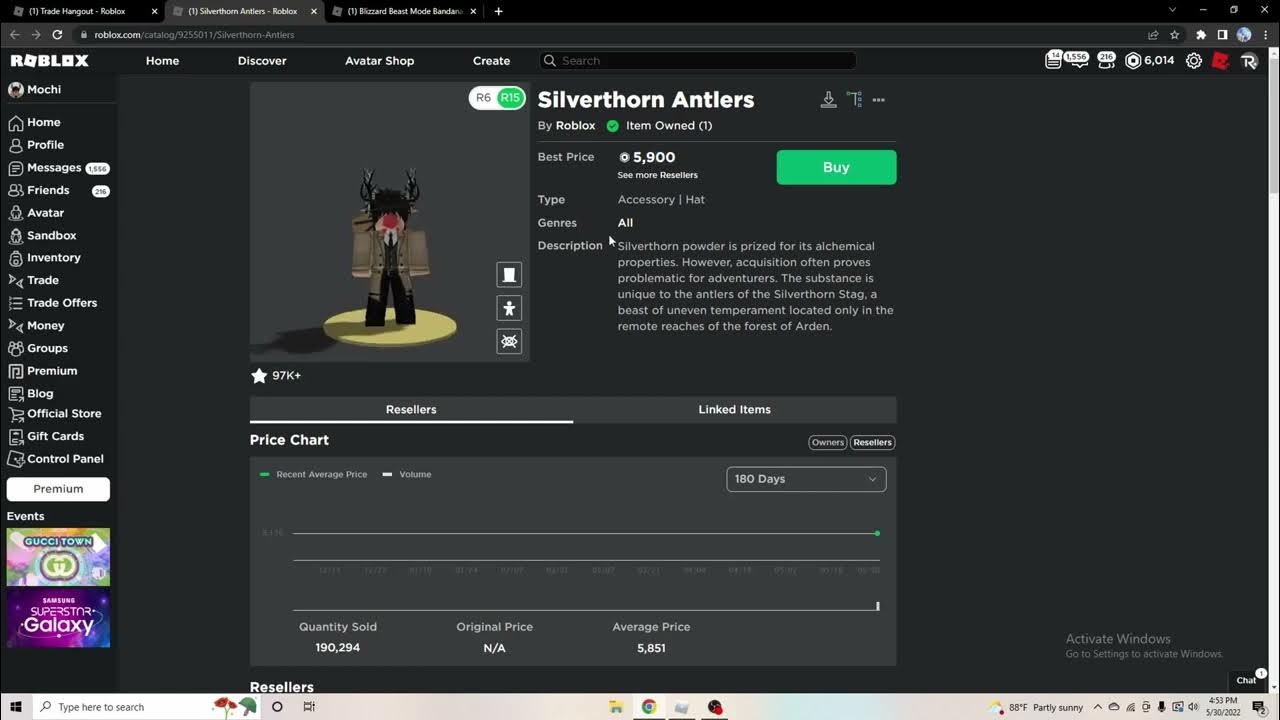Open the Blog sidebar entry
Image resolution: width=1280 pixels, height=720 pixels.
click(x=31, y=394)
